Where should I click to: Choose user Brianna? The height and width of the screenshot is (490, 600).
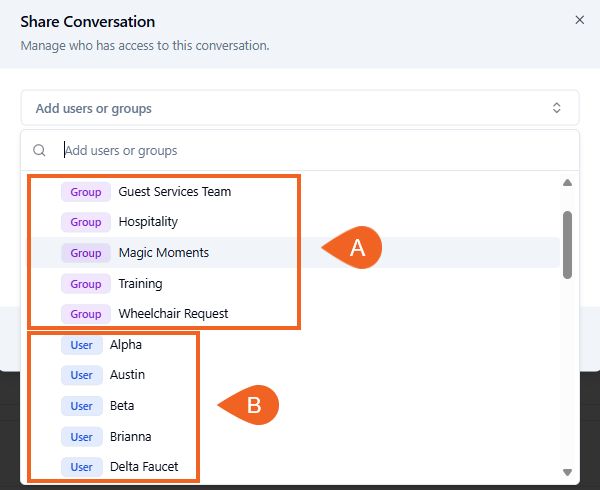(131, 437)
